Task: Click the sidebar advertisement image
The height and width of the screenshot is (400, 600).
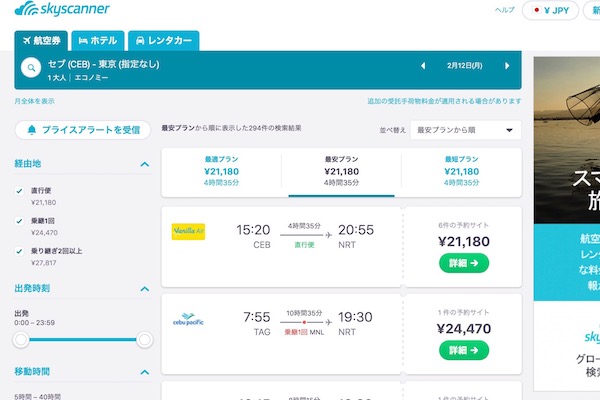Action: [x=567, y=140]
